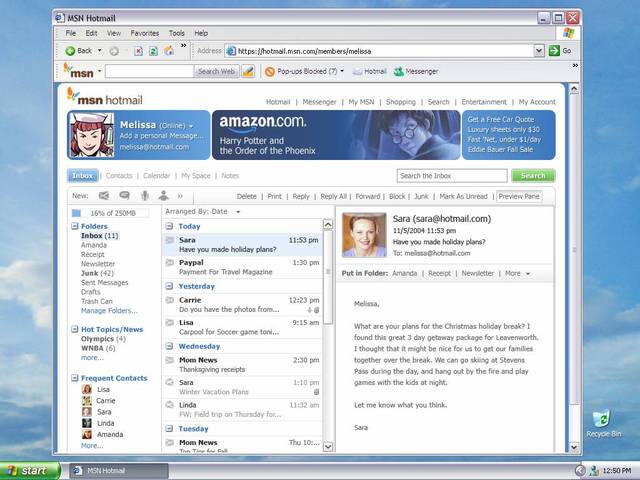Open the Recycle Bin on the desktop
The width and height of the screenshot is (640, 480).
603,423
